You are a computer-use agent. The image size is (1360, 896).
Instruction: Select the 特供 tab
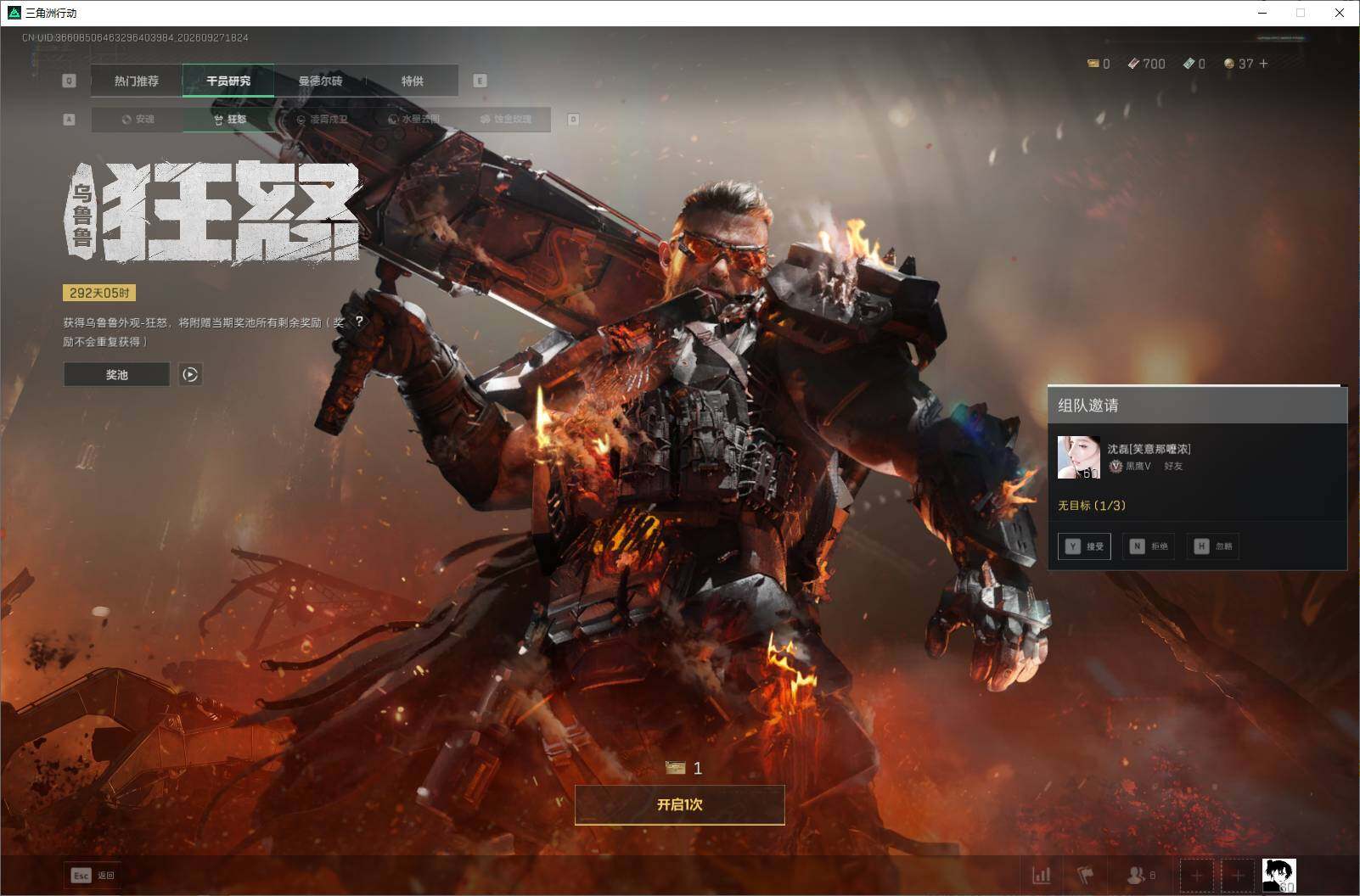[x=413, y=81]
